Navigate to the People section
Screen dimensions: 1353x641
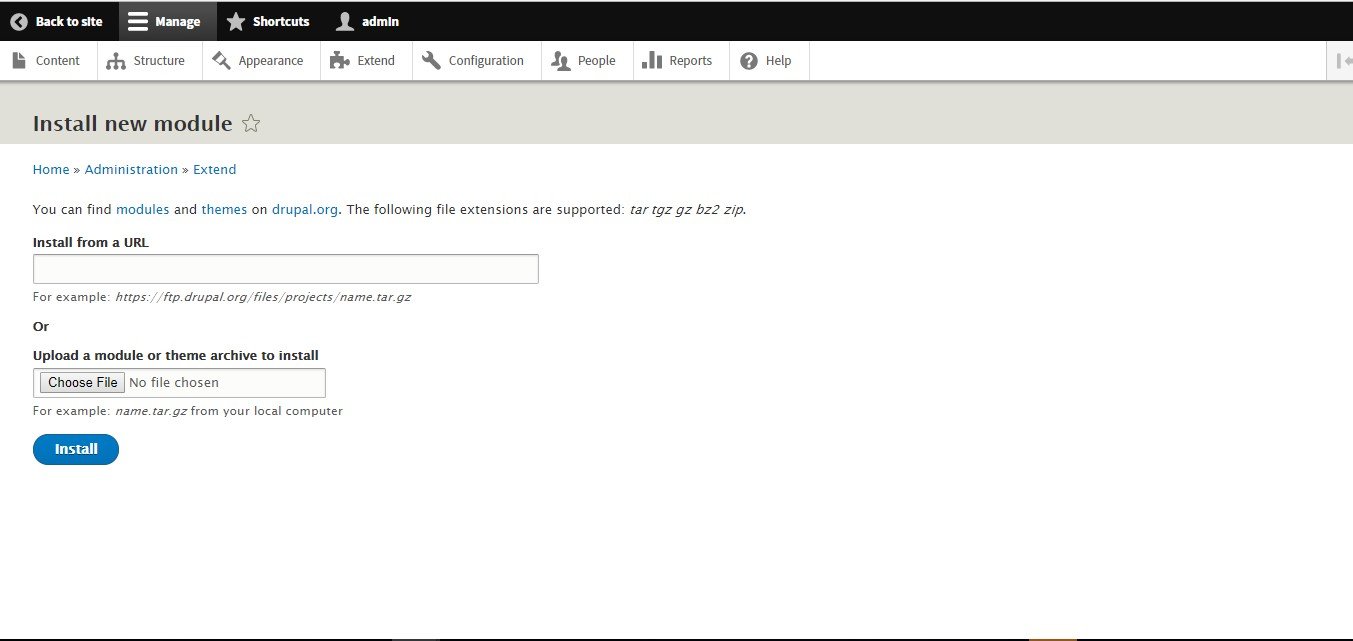click(585, 61)
